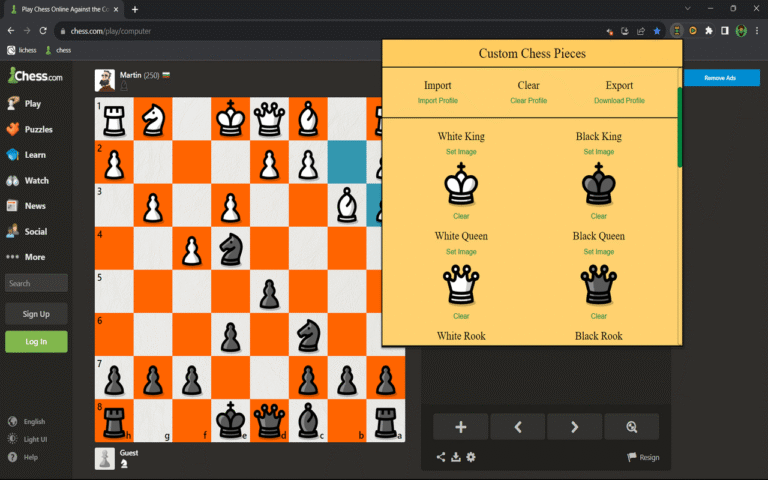Image resolution: width=768 pixels, height=480 pixels.
Task: Click the sidebar Search field
Action: 36,283
